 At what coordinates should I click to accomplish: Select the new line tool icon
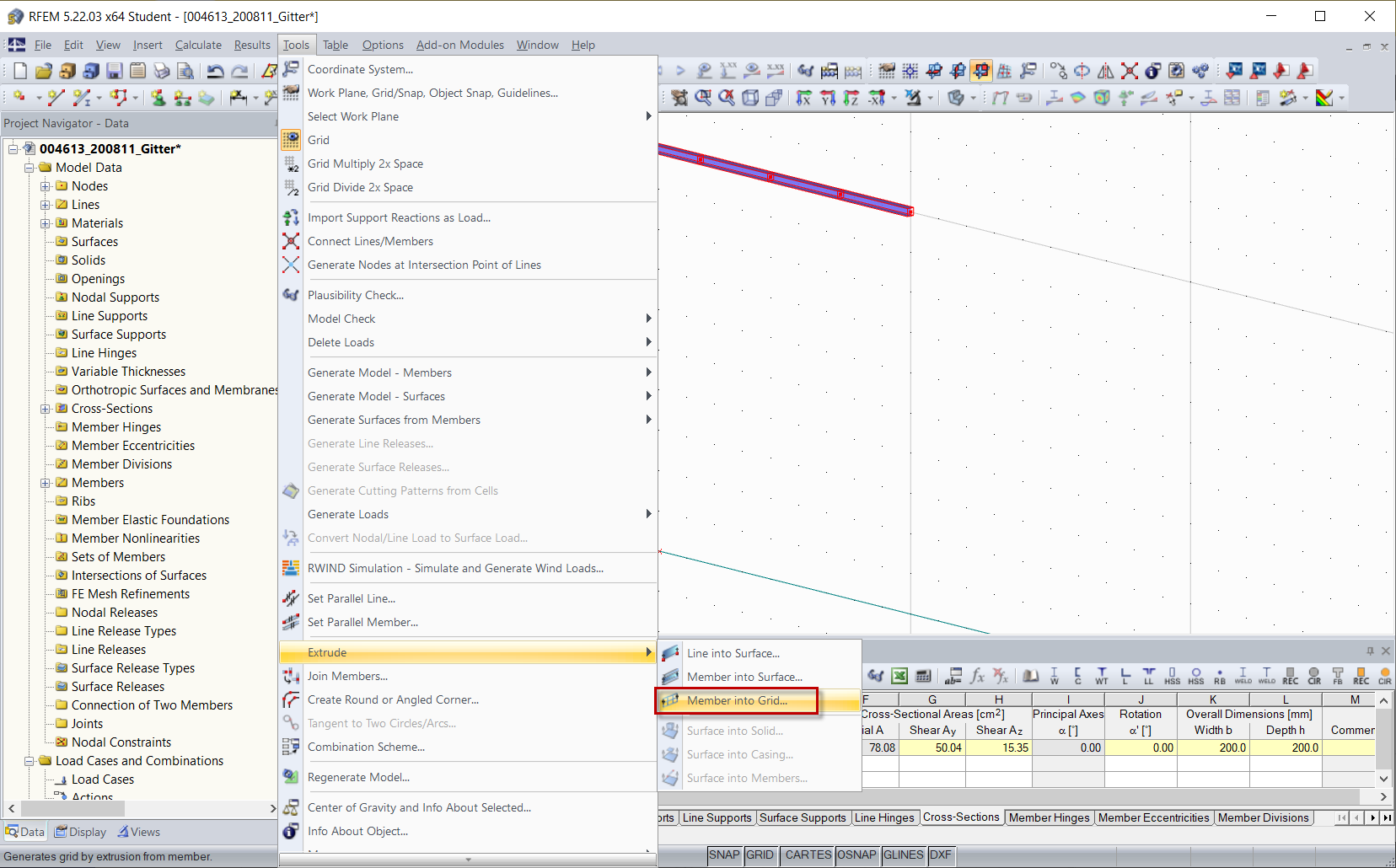click(x=56, y=98)
